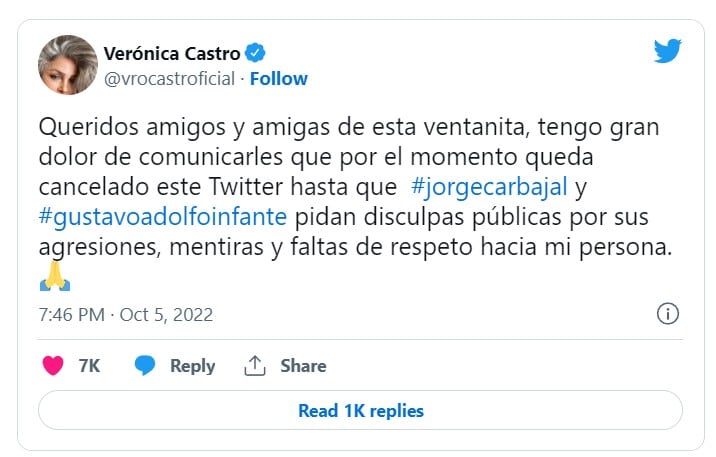Click the praying hands emoji
Screen dimensions: 716x457
[x=55, y=277]
